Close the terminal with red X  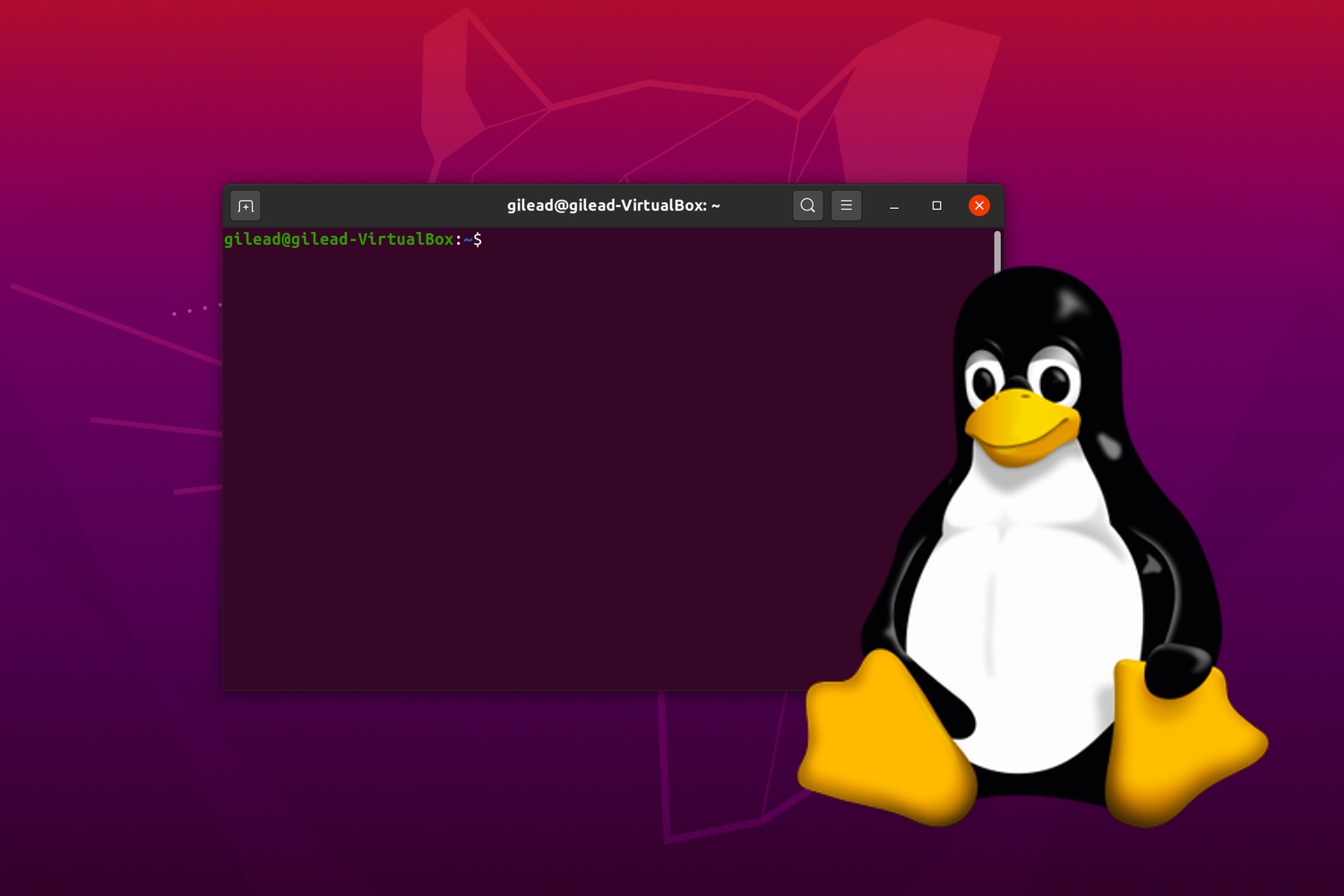[x=979, y=206]
